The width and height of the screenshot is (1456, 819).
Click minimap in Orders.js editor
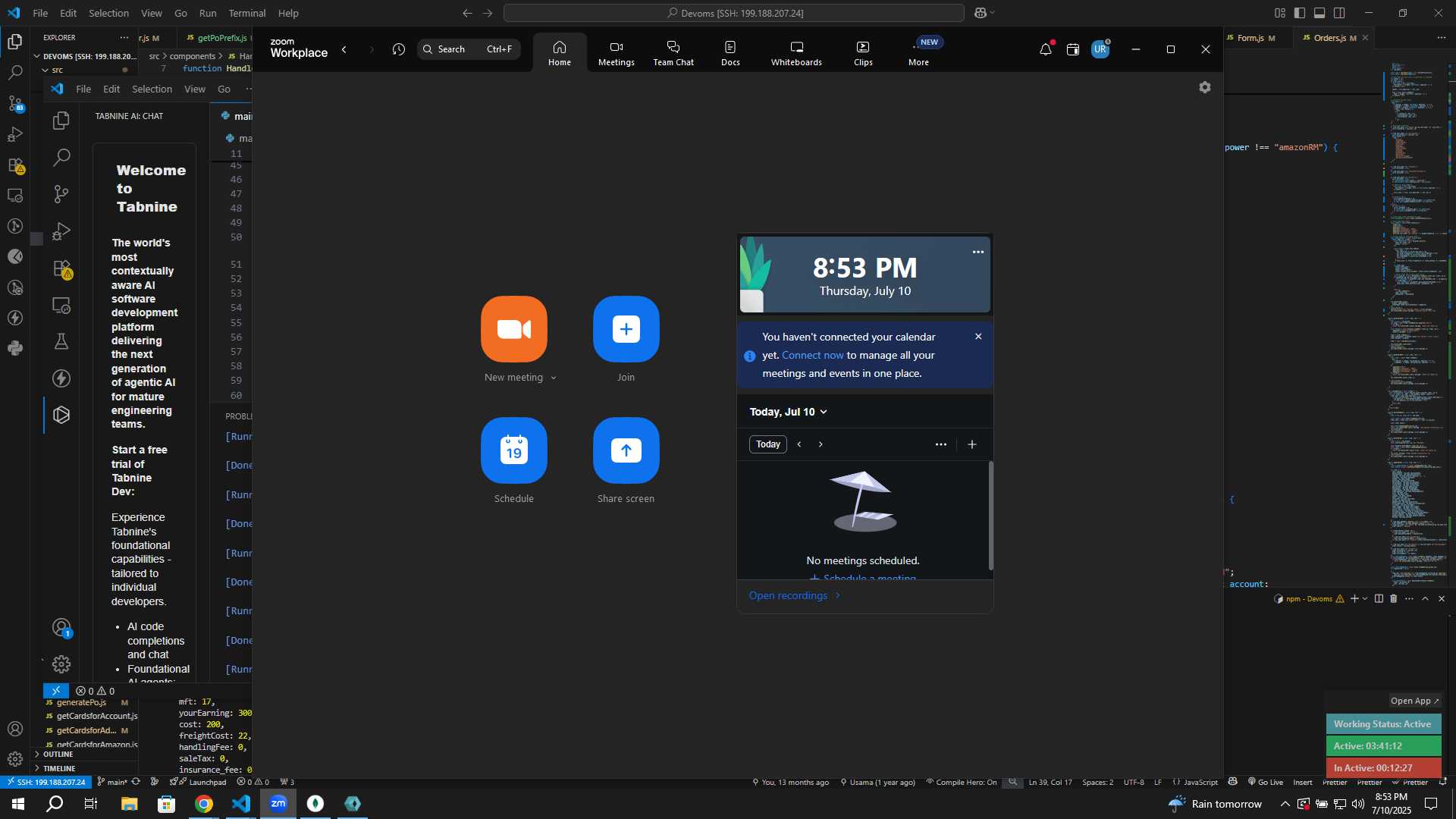pyautogui.click(x=1417, y=322)
